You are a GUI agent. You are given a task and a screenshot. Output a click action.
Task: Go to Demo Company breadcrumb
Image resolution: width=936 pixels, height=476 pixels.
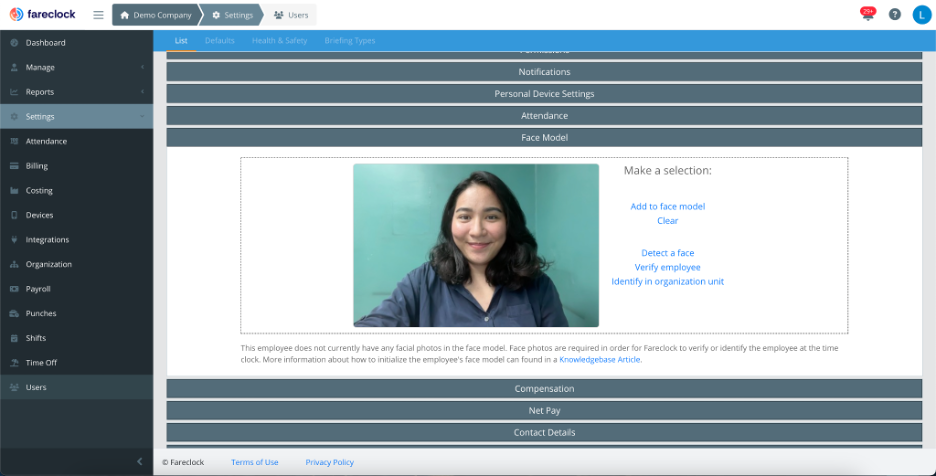[x=156, y=15]
